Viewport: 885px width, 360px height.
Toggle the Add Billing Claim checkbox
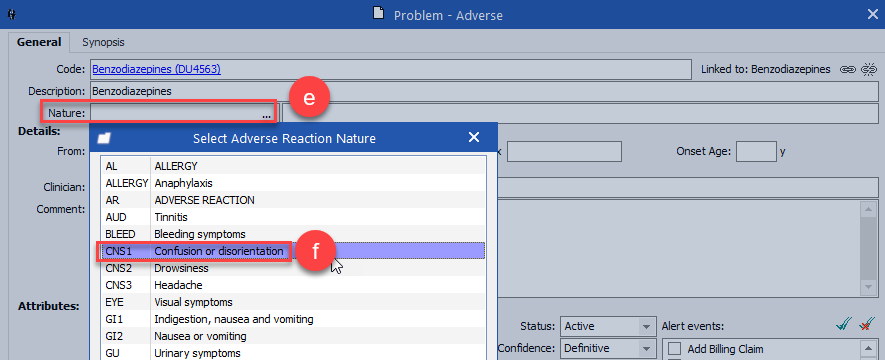[674, 349]
